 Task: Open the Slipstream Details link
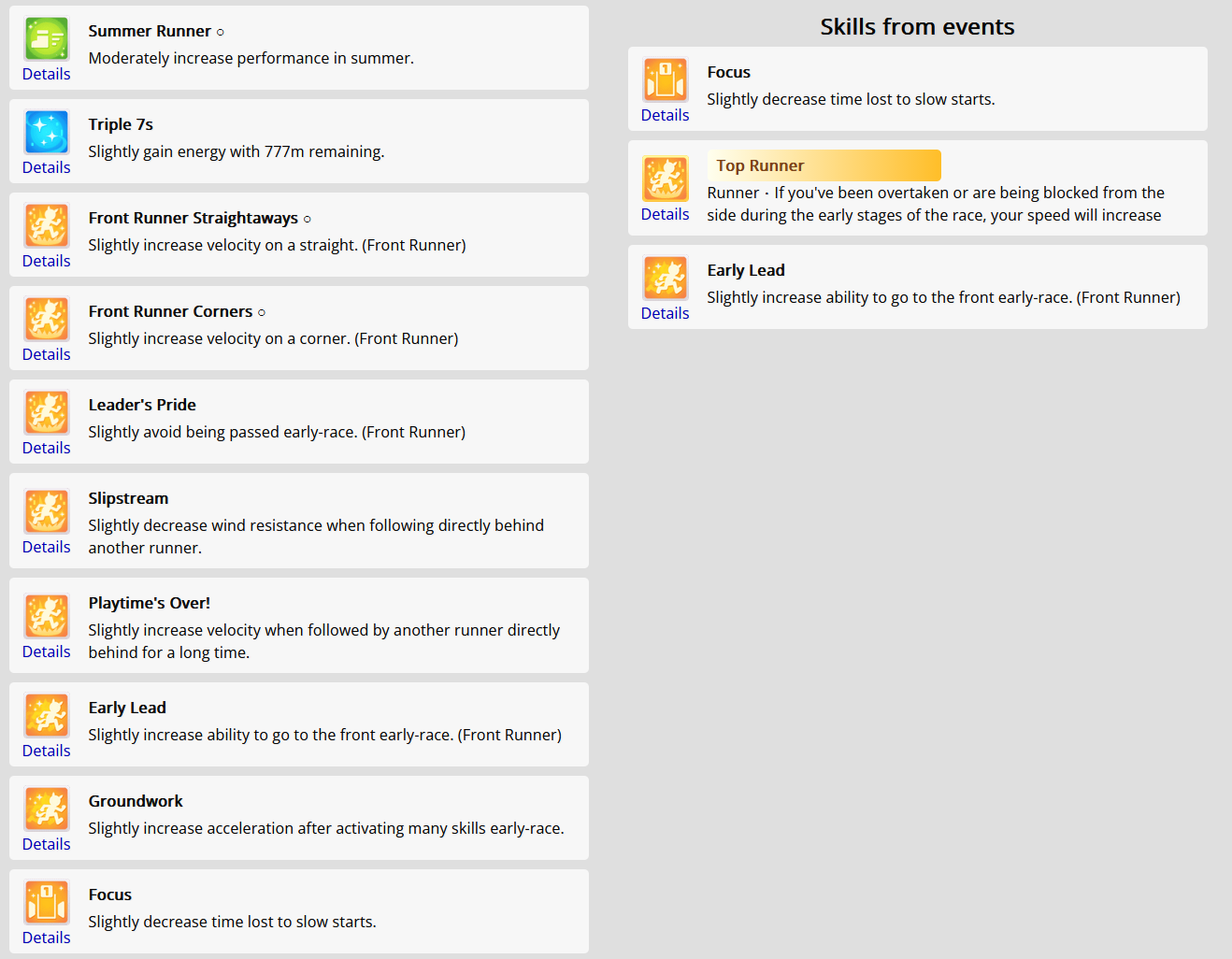(x=47, y=547)
